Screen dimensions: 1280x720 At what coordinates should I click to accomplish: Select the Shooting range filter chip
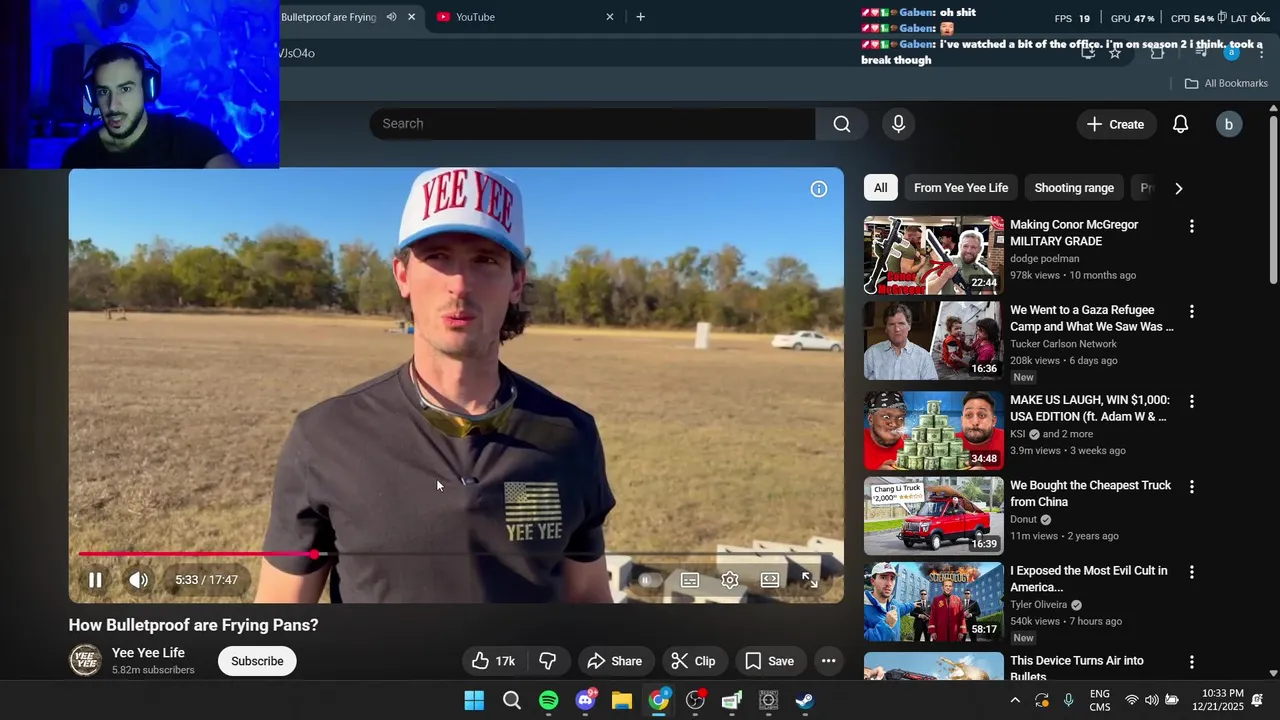[1074, 188]
